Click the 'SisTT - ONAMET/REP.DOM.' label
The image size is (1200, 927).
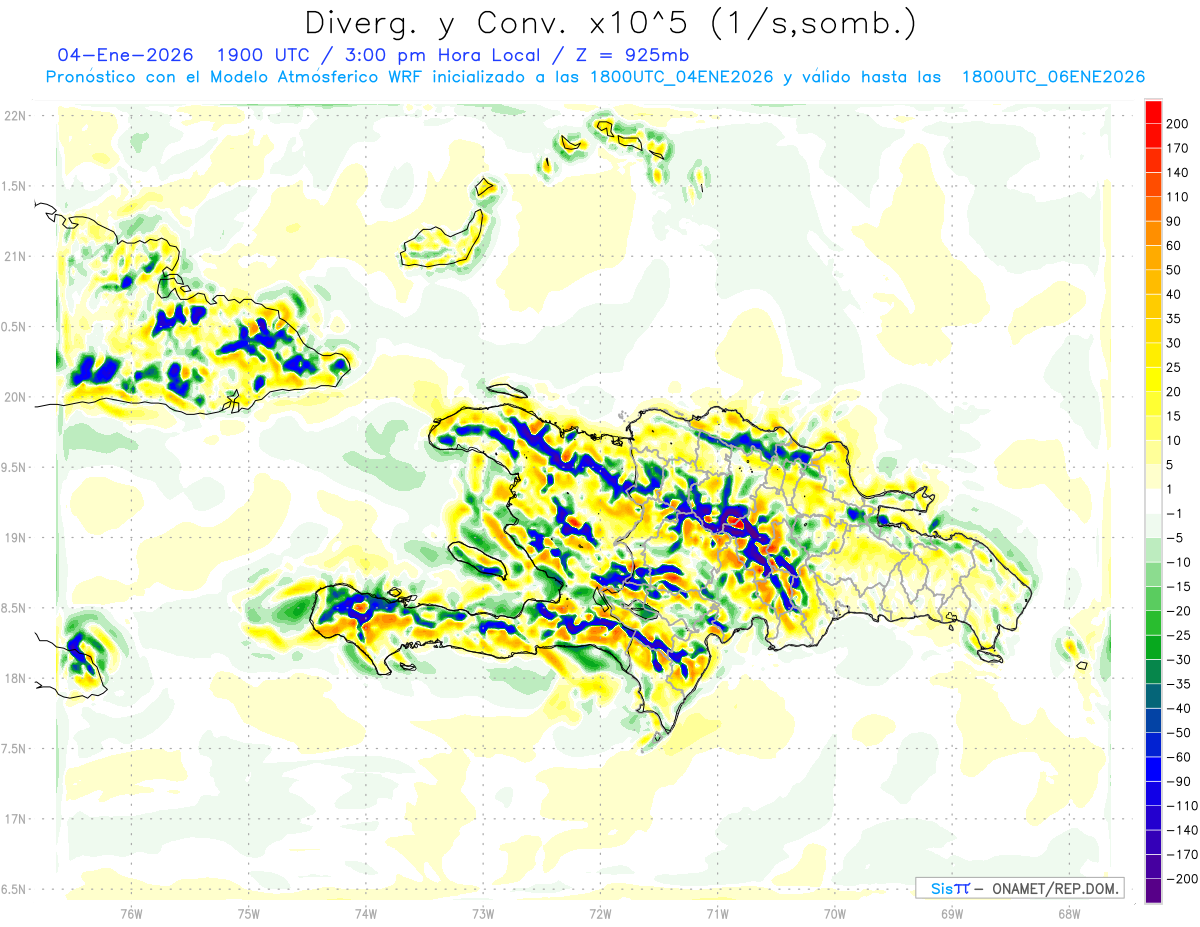pos(1020,888)
